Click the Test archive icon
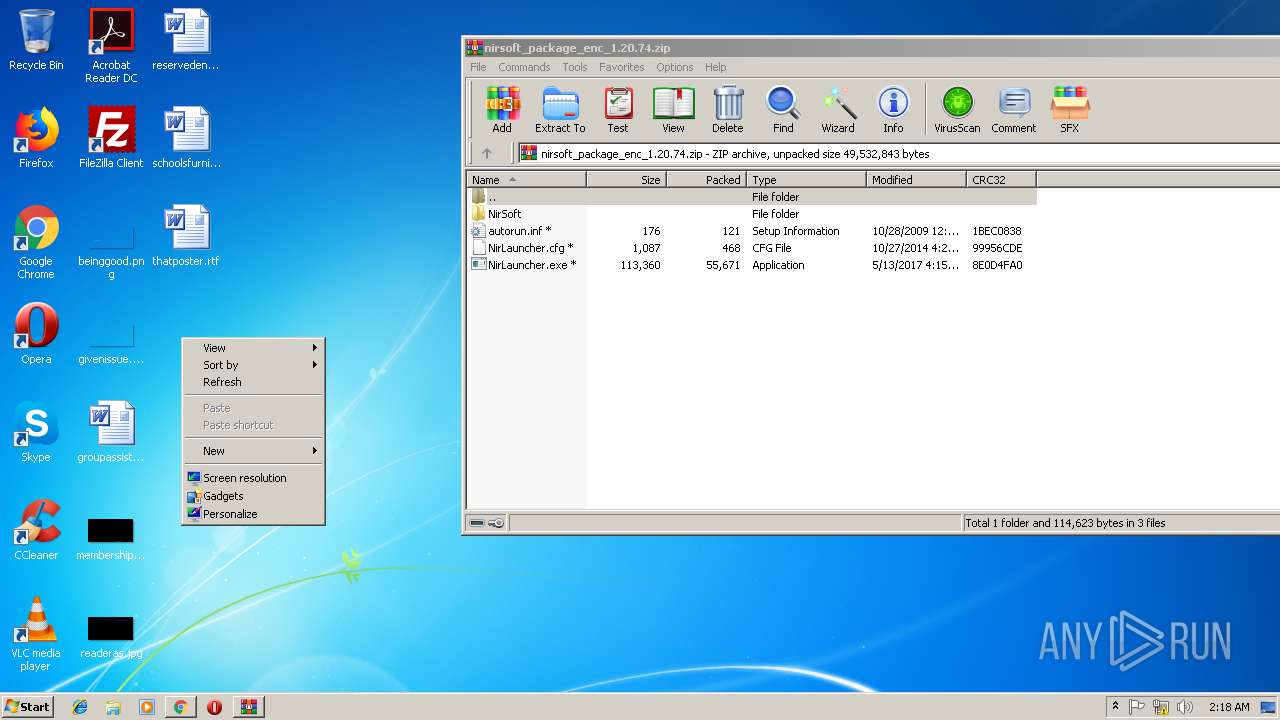 click(x=618, y=110)
